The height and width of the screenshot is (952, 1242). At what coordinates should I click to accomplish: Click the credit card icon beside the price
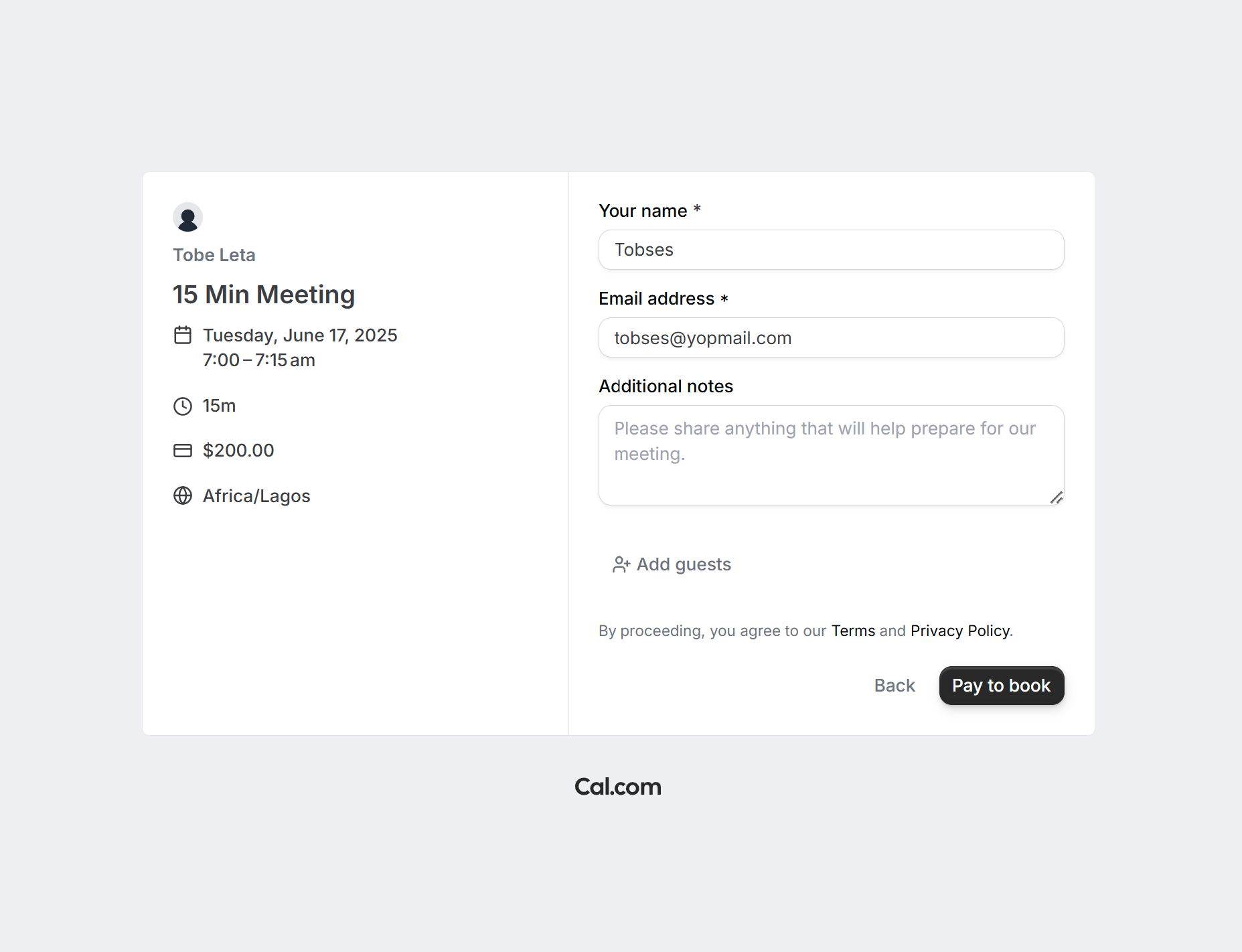[183, 451]
